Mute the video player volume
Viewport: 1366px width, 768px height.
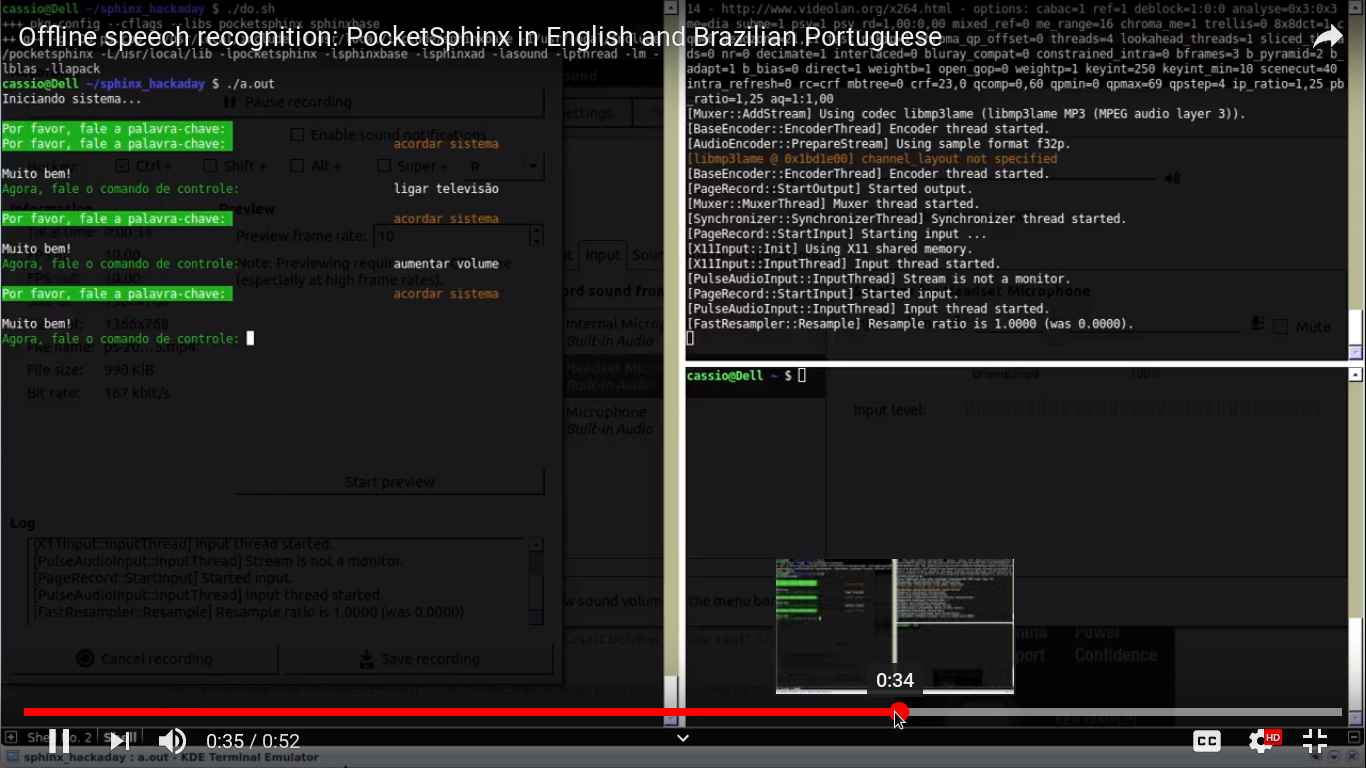[172, 741]
